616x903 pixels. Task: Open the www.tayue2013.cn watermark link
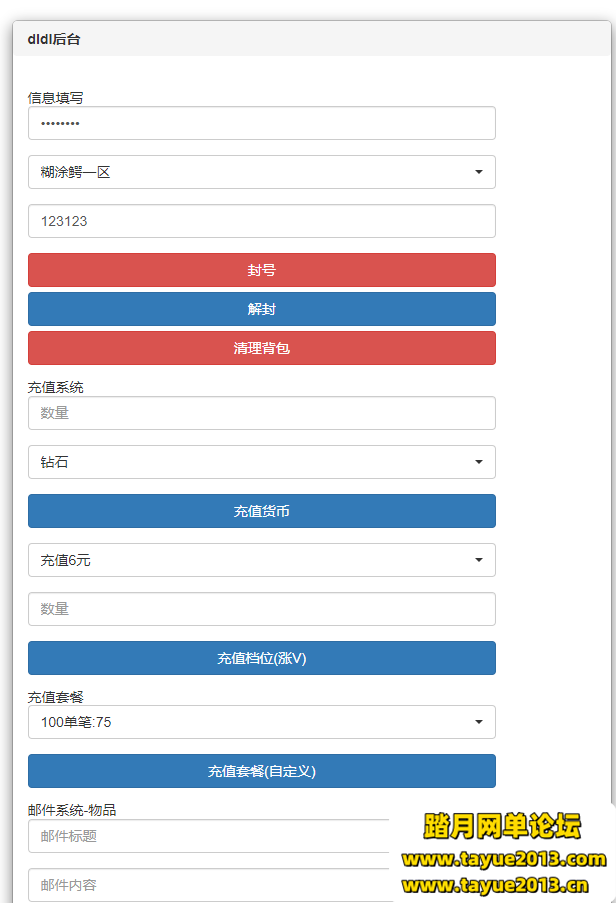(x=495, y=885)
